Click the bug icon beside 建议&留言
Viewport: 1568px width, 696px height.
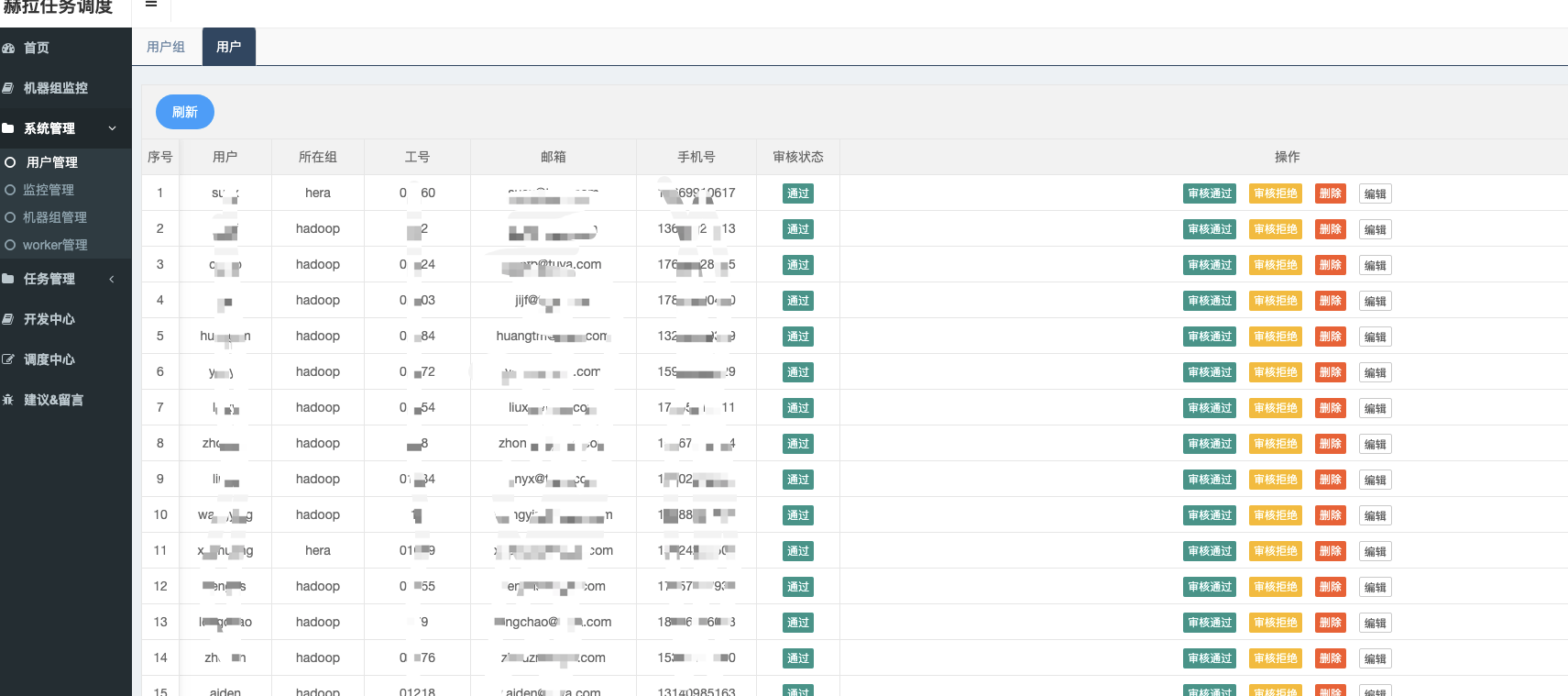point(8,400)
